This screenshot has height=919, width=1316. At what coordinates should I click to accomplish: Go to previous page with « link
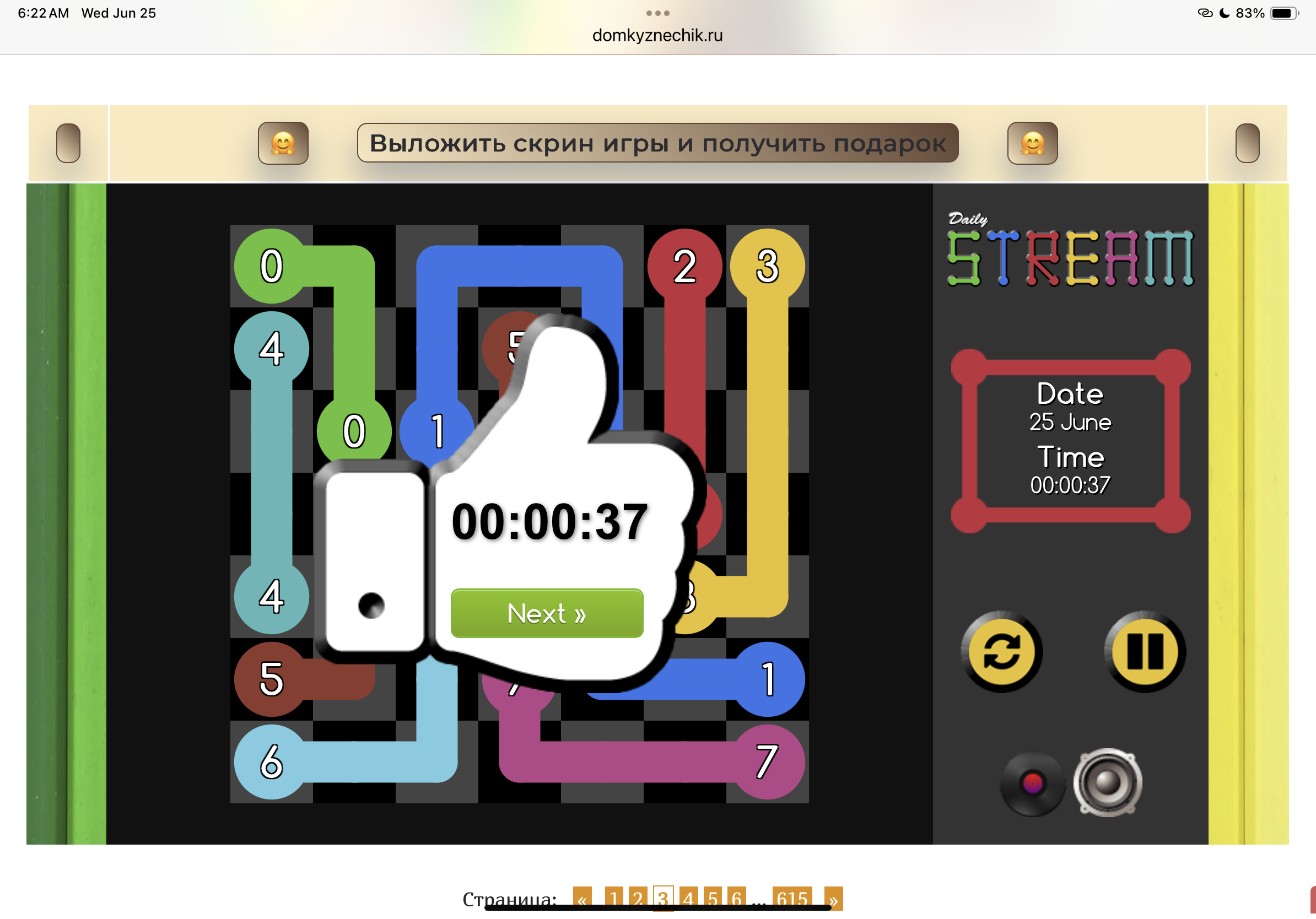coord(582,900)
